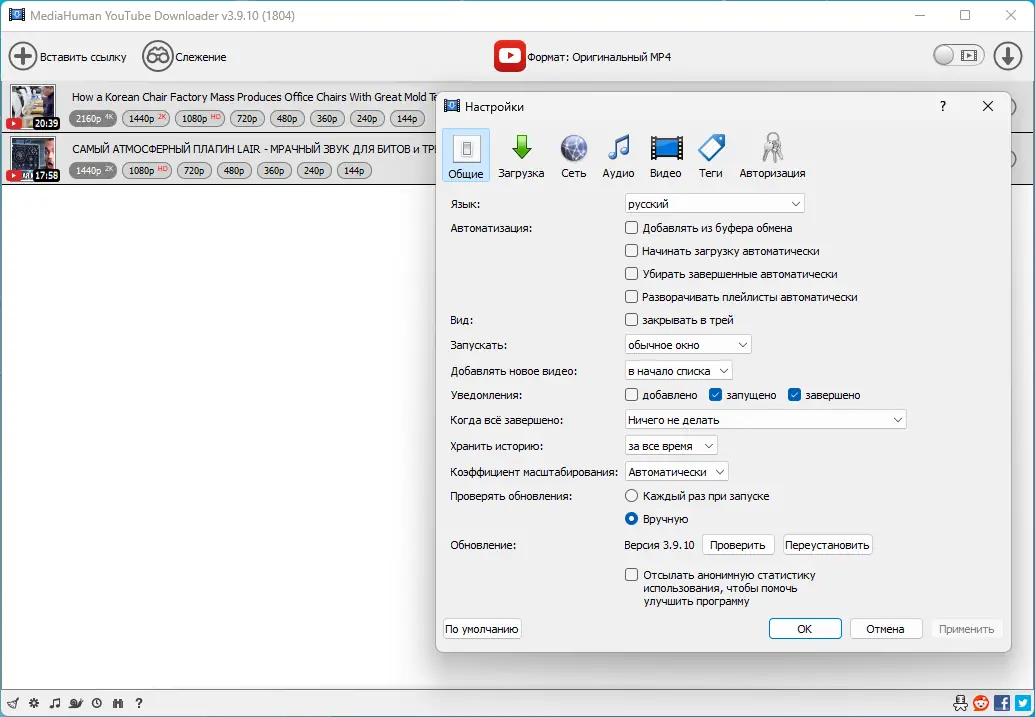1035x717 pixels.
Task: Click the Отмена button
Action: pyautogui.click(x=885, y=629)
